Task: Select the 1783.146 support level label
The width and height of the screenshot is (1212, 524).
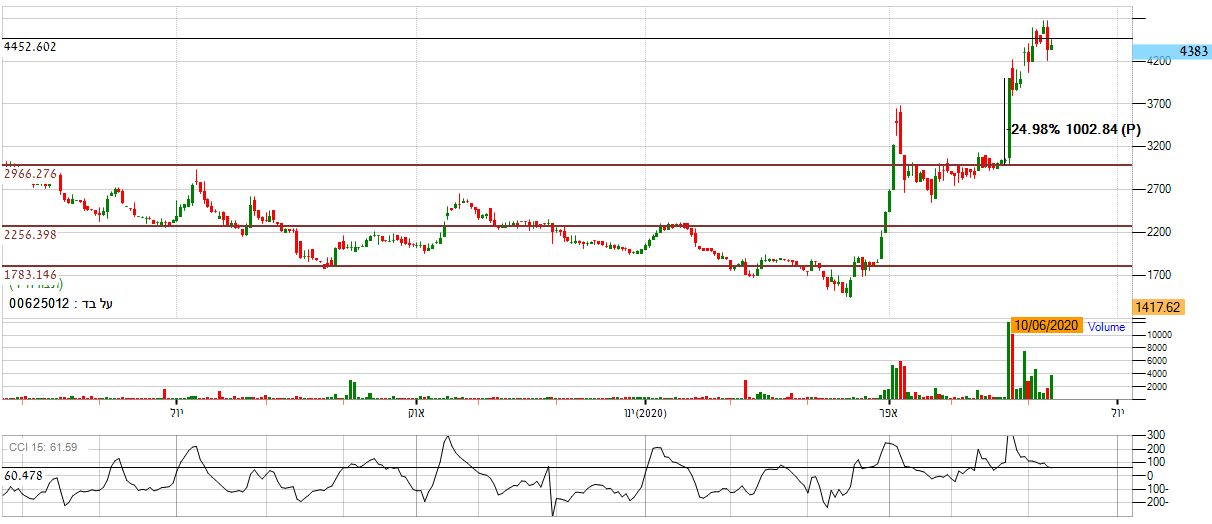Action: 32,274
